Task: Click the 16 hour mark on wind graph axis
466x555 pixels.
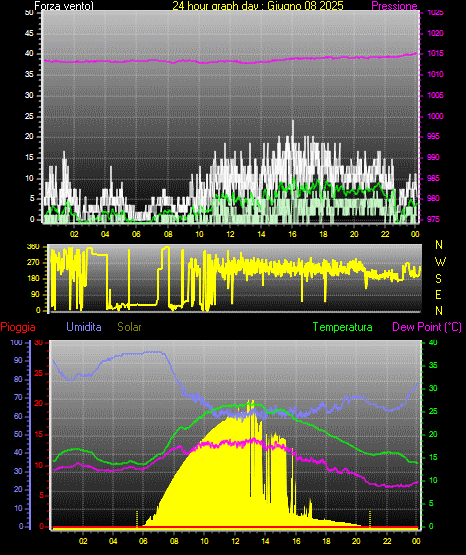Action: 292,234
